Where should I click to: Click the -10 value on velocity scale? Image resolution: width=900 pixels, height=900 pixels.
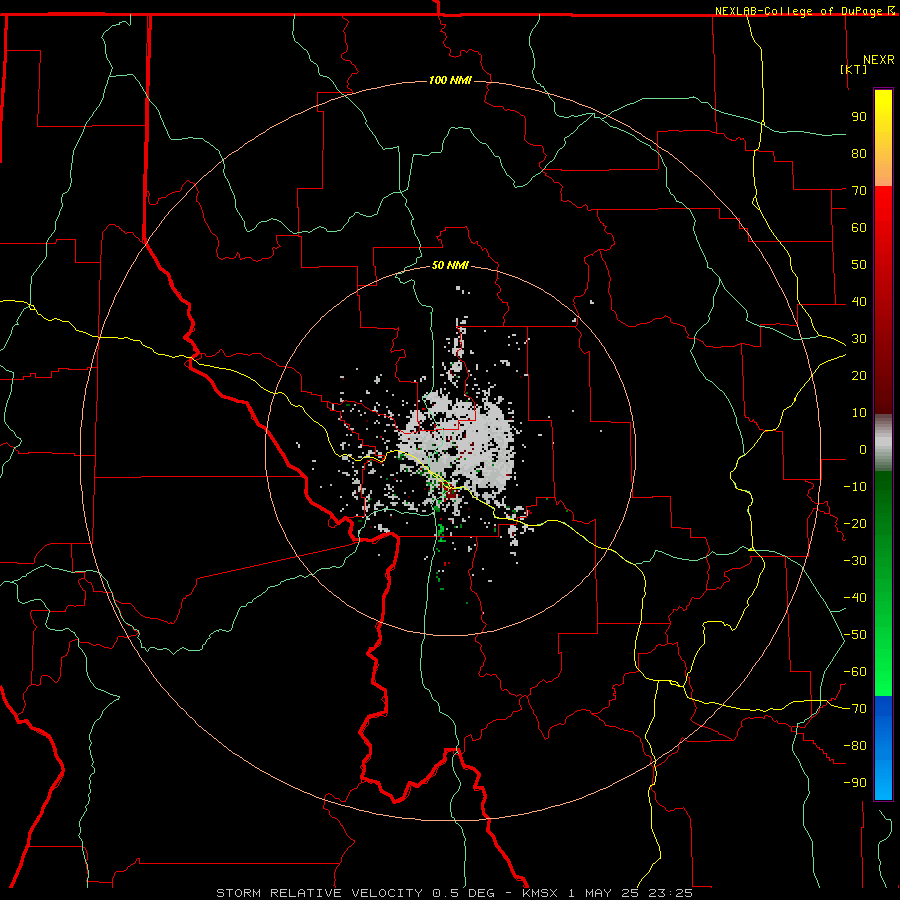pos(855,487)
